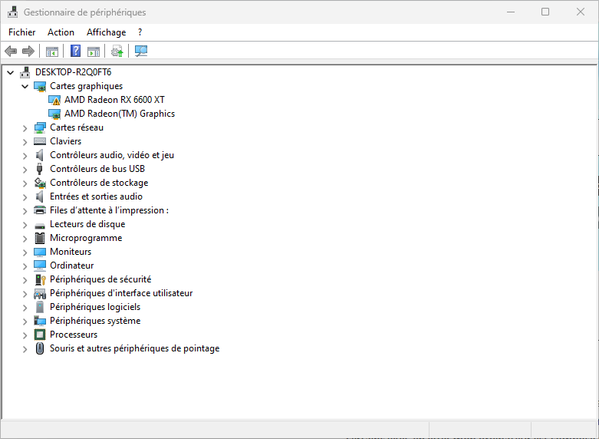Expand the Moniteurs category

pyautogui.click(x=25, y=252)
